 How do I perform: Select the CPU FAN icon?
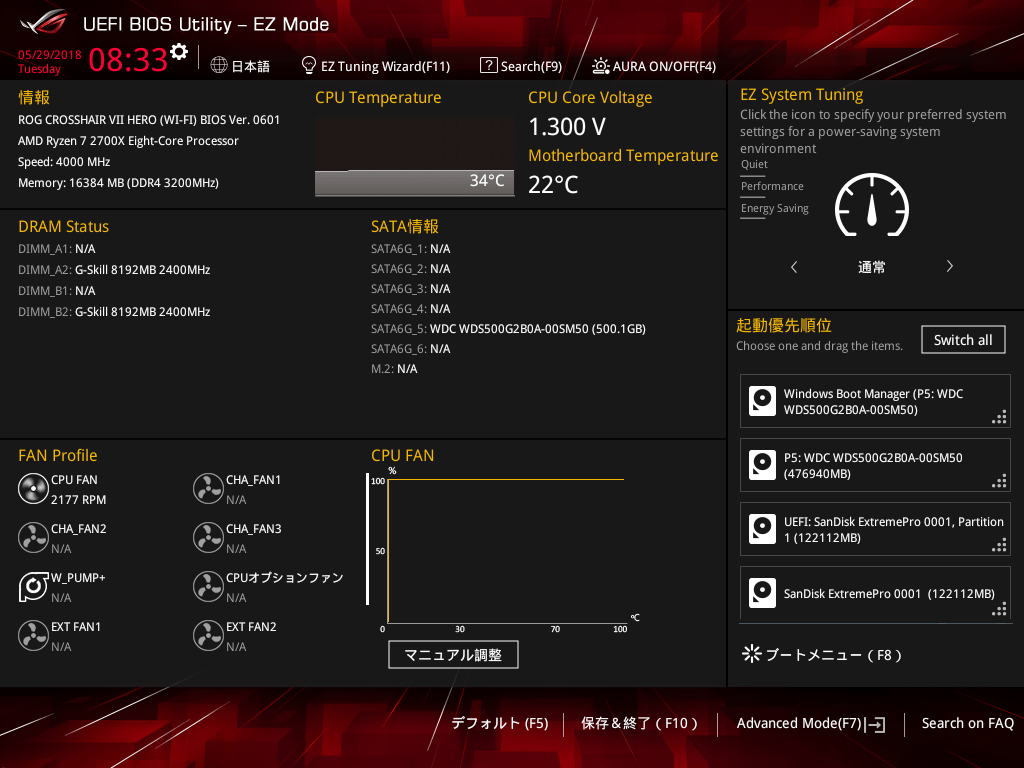tap(33, 488)
